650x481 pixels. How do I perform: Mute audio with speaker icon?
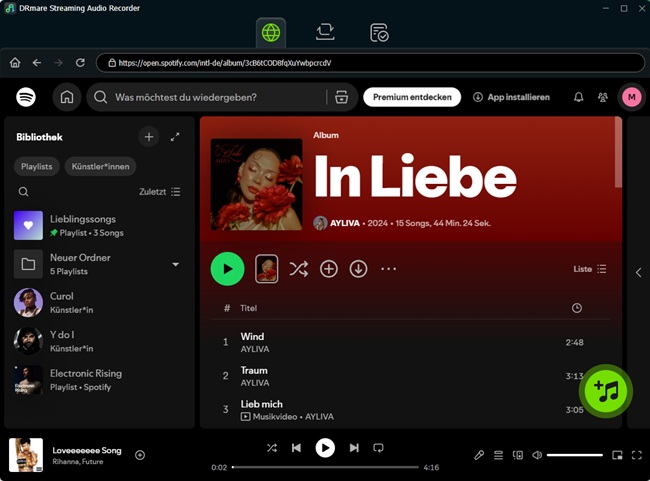[537, 455]
